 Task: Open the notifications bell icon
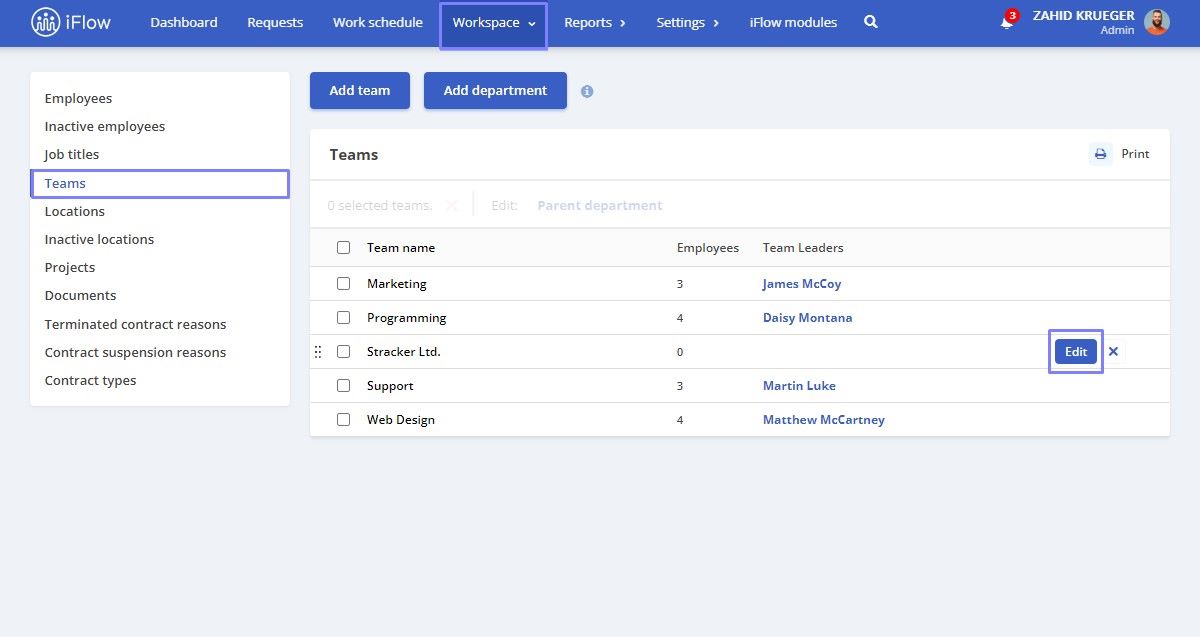click(x=1007, y=22)
